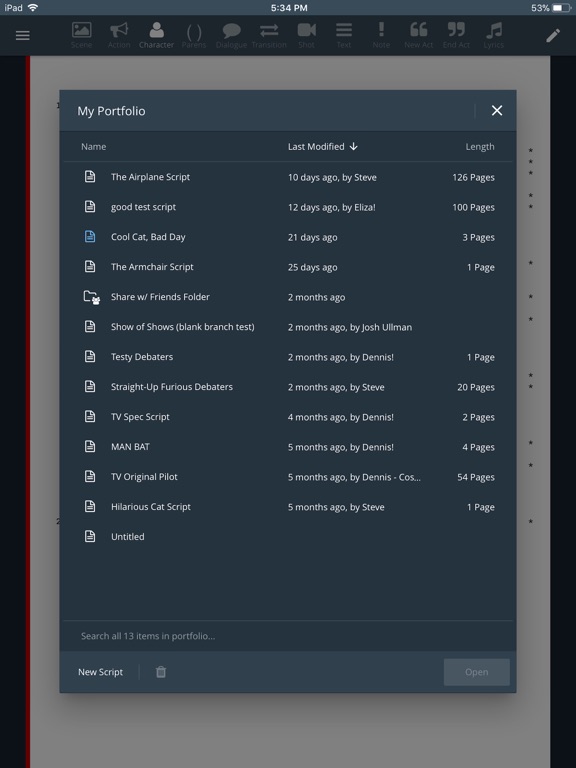Select TV Spec Script name
The width and height of the screenshot is (576, 768).
(140, 417)
